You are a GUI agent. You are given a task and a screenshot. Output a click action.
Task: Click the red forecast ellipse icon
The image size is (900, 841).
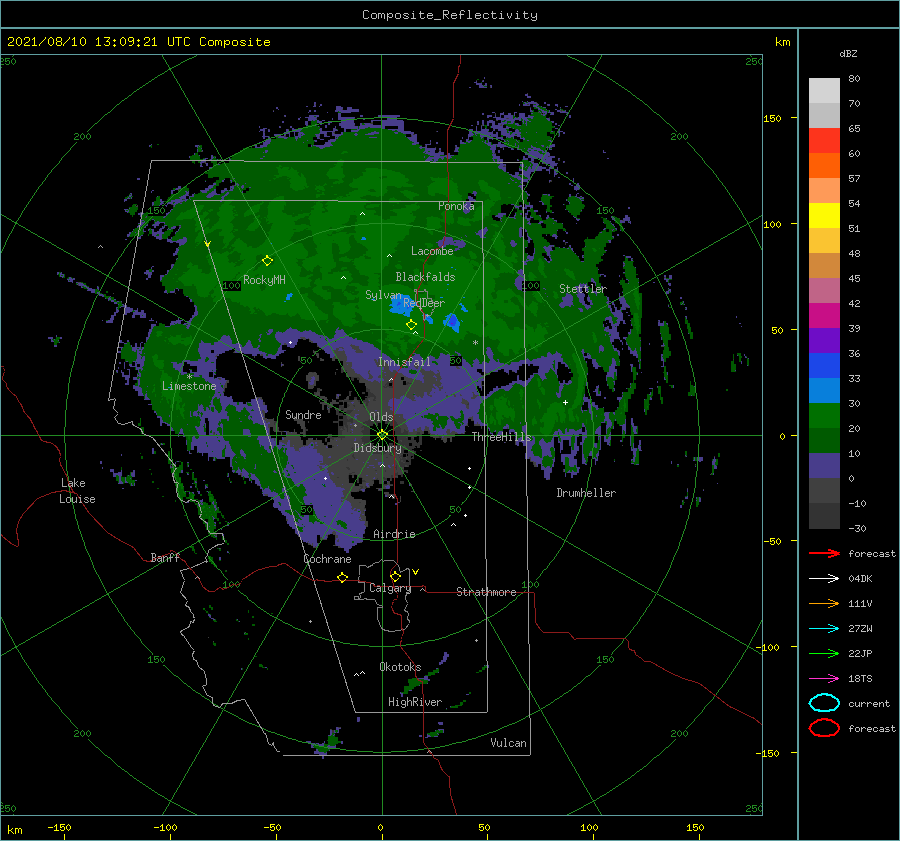(824, 728)
